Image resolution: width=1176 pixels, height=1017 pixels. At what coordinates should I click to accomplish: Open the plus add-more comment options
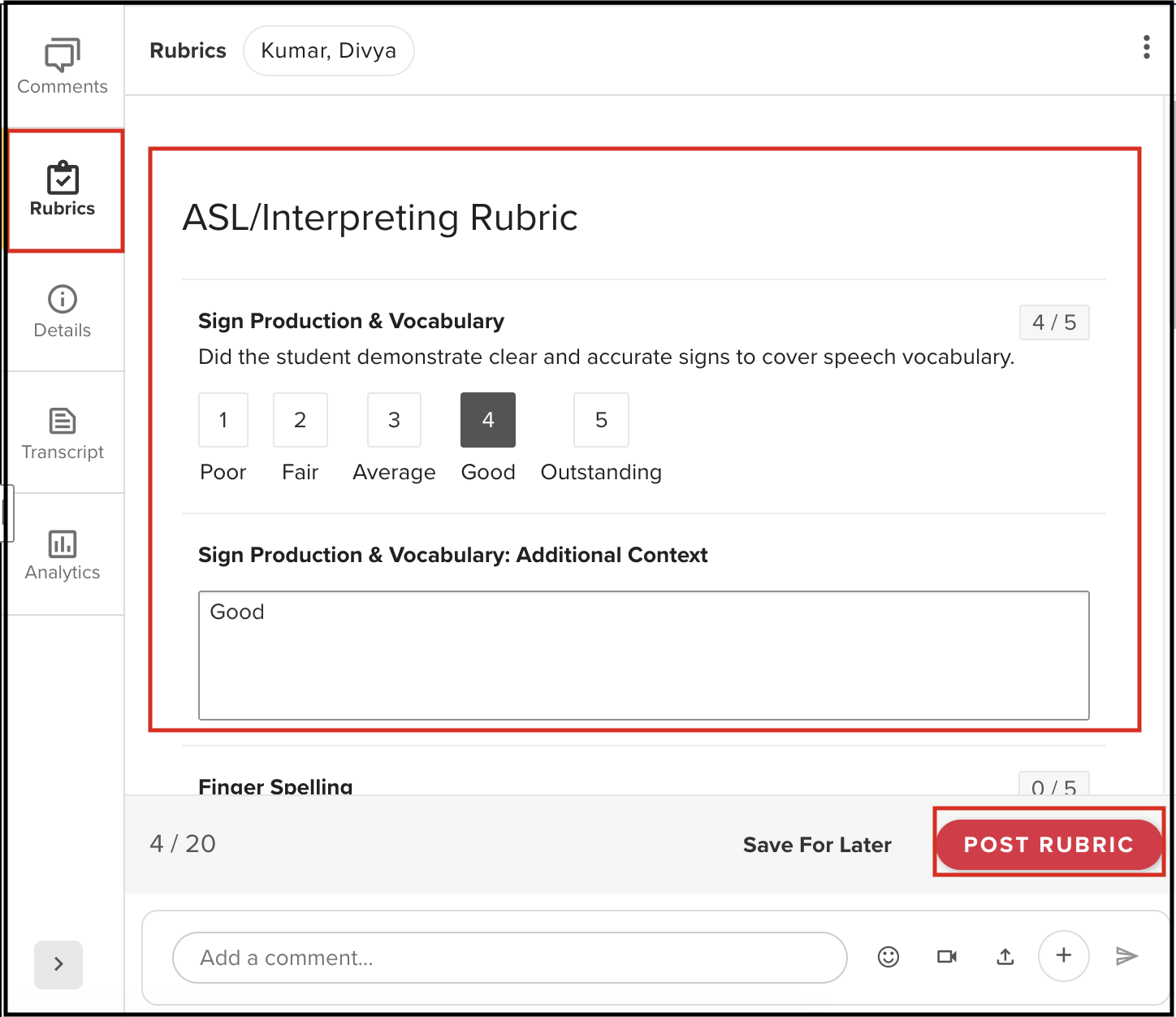[x=1063, y=956]
